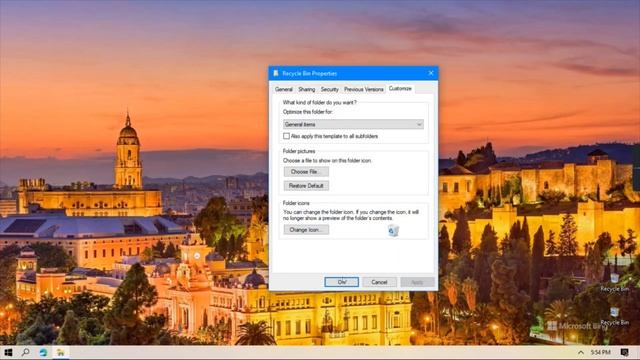Click the greyed-out Apply button
Screen dimensions: 640x360
click(417, 282)
